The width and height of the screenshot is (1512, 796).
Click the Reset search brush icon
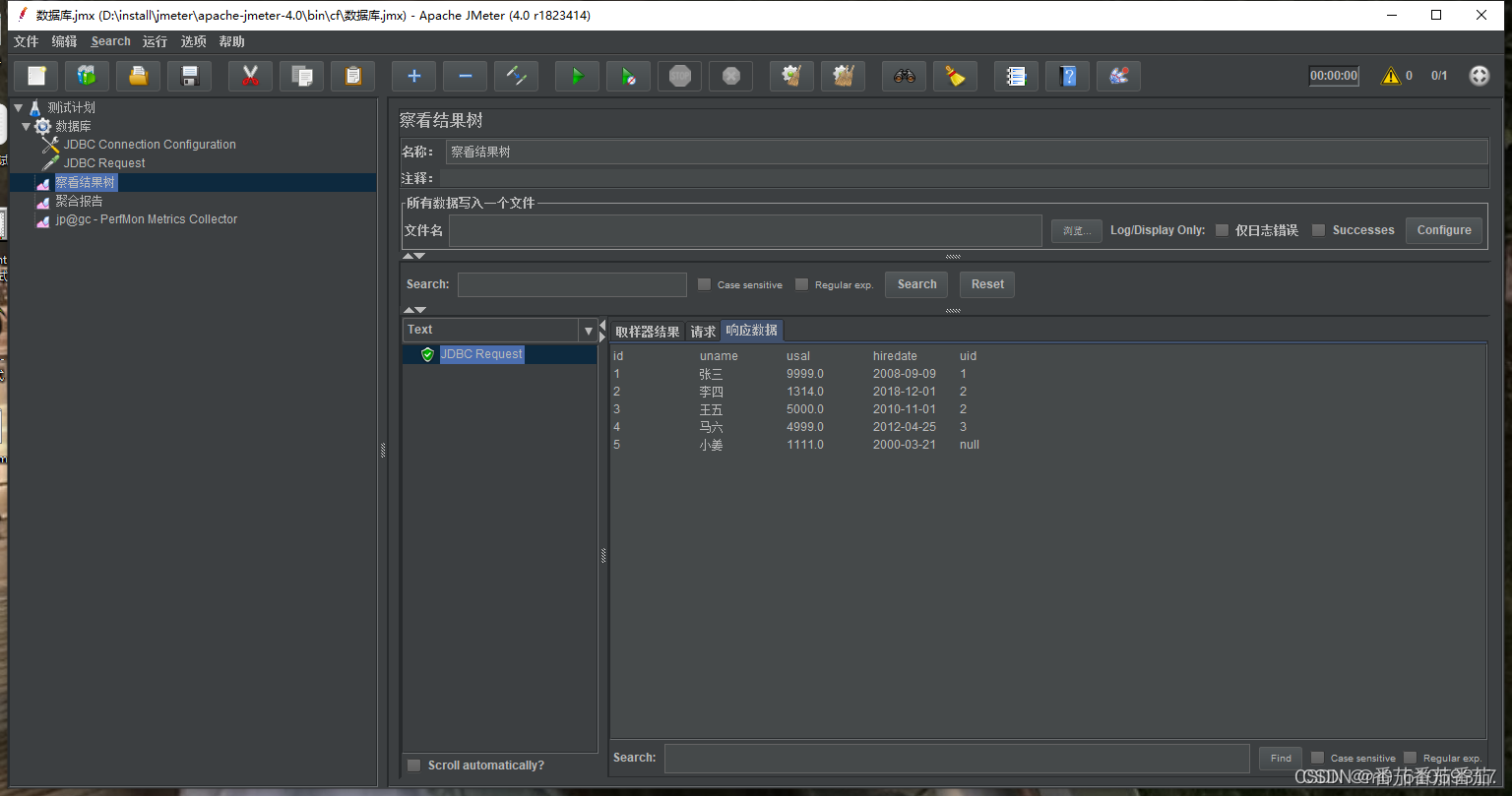click(x=956, y=76)
